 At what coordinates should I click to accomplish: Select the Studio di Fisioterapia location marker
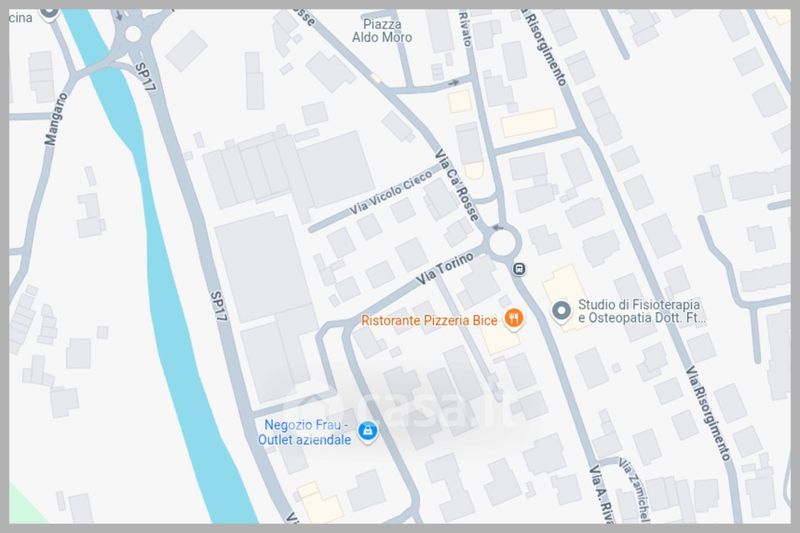tap(561, 311)
